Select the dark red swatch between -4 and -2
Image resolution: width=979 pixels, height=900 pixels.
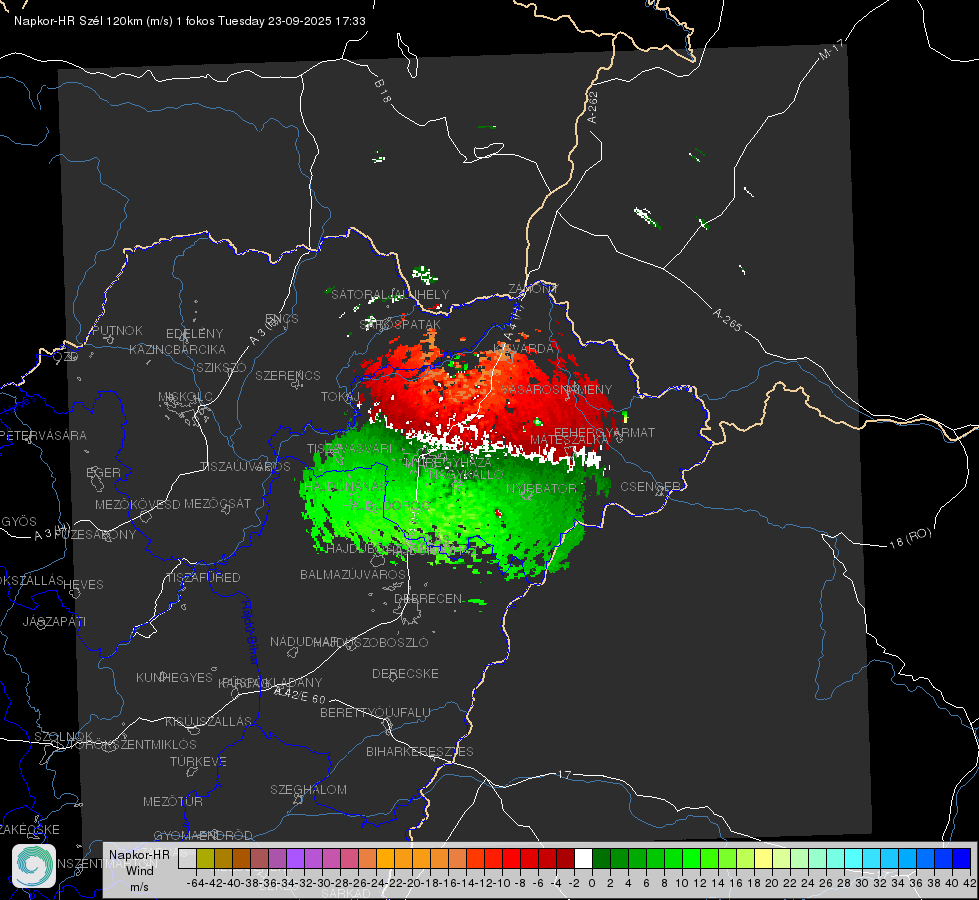pos(565,858)
